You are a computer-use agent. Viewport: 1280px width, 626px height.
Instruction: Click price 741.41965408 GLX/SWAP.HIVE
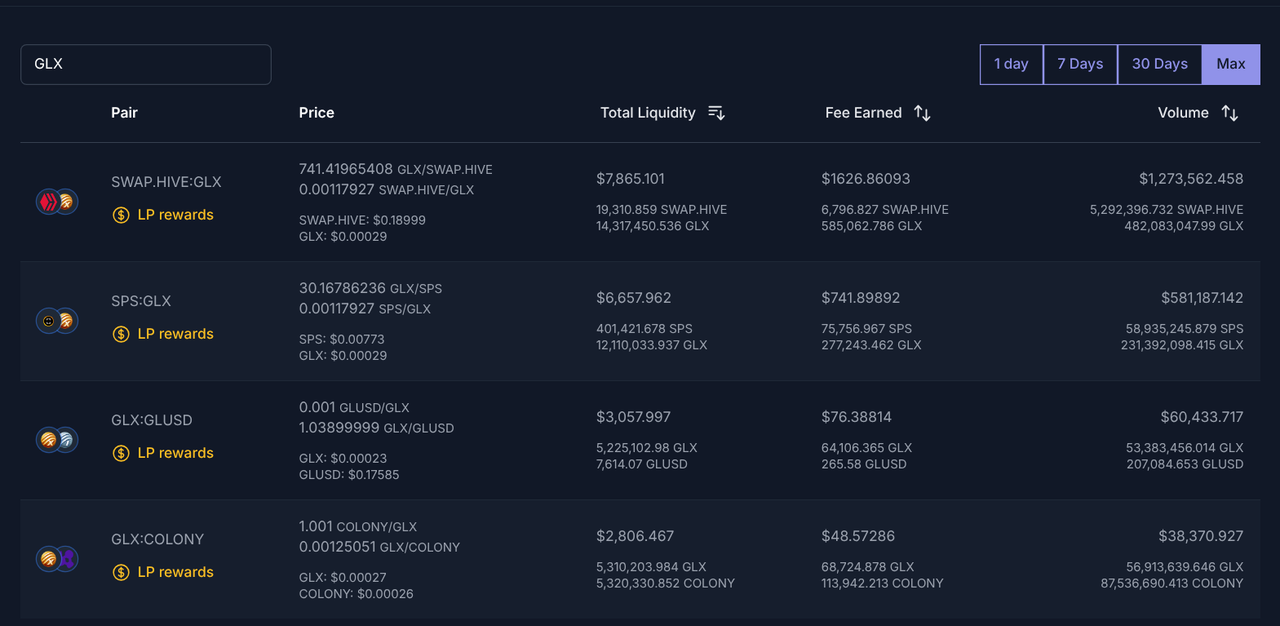click(396, 169)
